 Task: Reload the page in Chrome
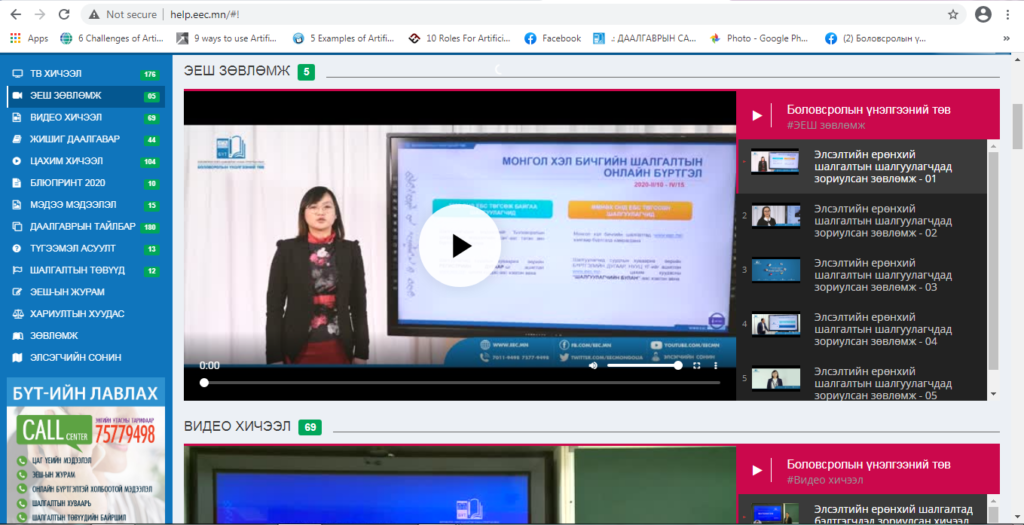click(64, 15)
